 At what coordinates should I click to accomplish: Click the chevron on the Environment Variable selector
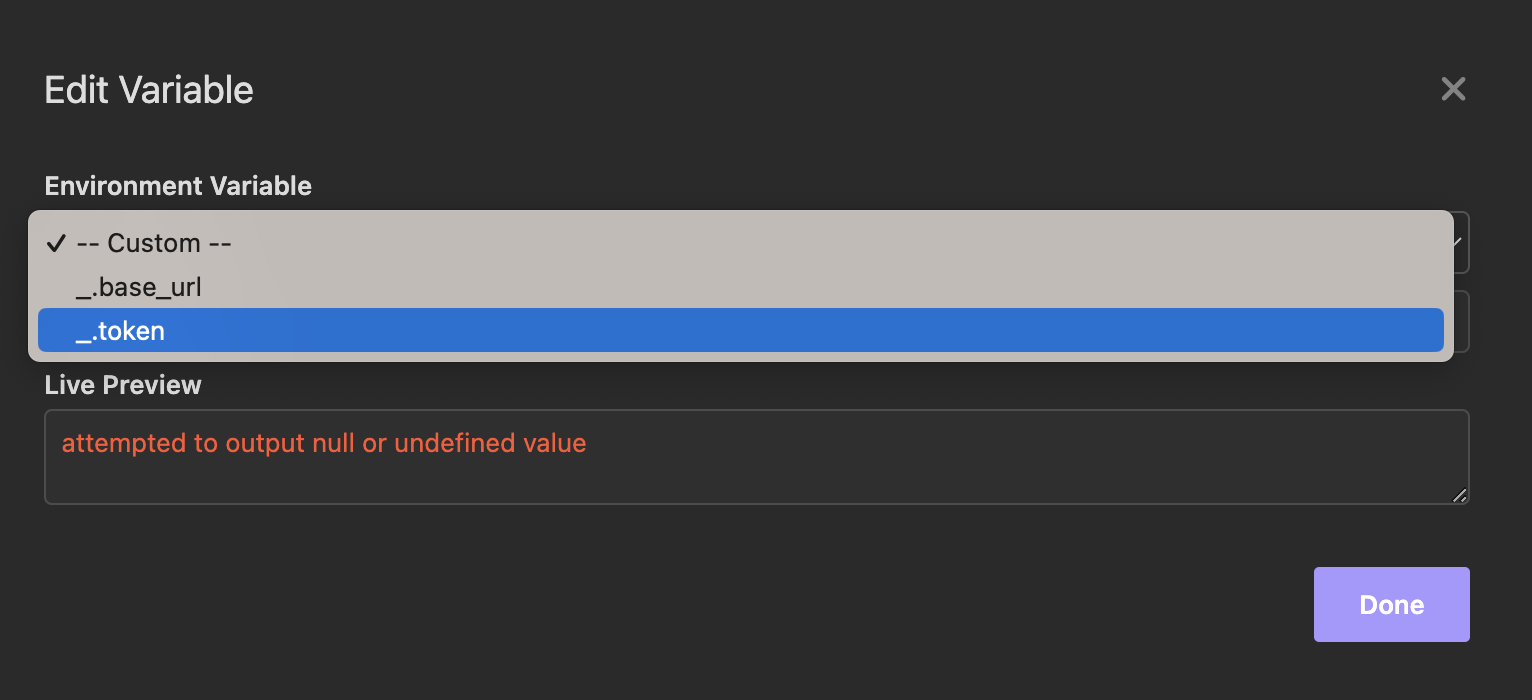tap(1460, 242)
